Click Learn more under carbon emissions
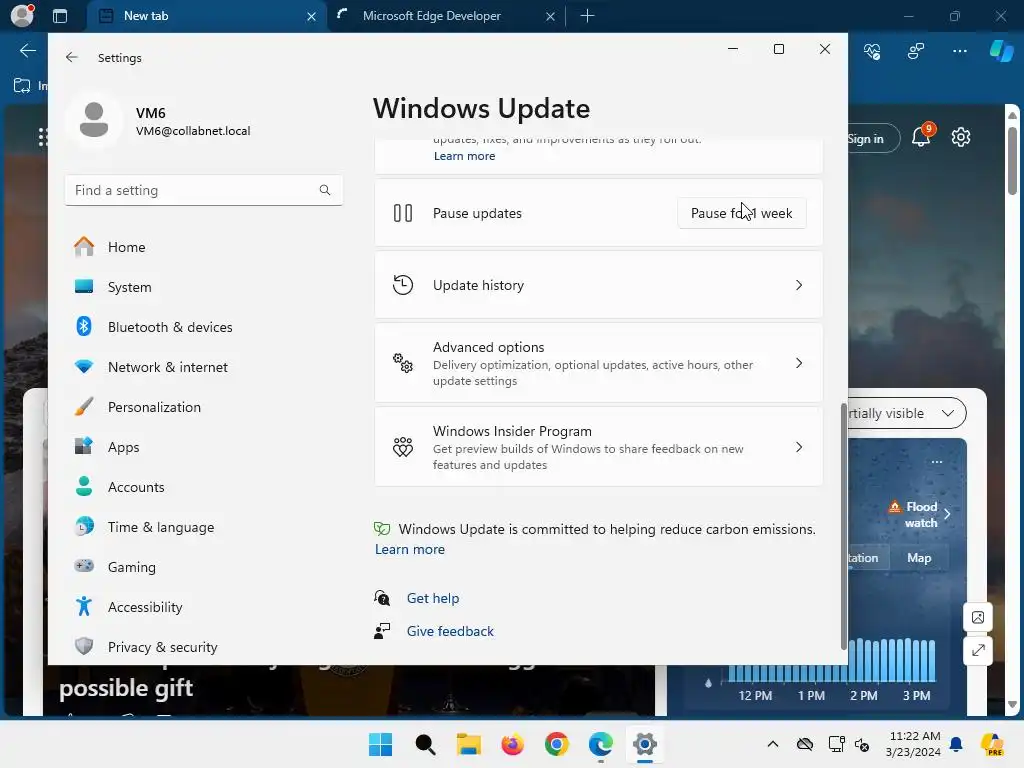 coord(409,549)
